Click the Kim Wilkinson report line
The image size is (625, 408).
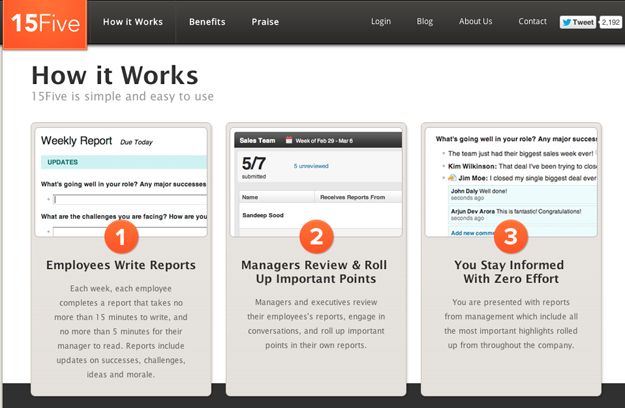tap(522, 166)
